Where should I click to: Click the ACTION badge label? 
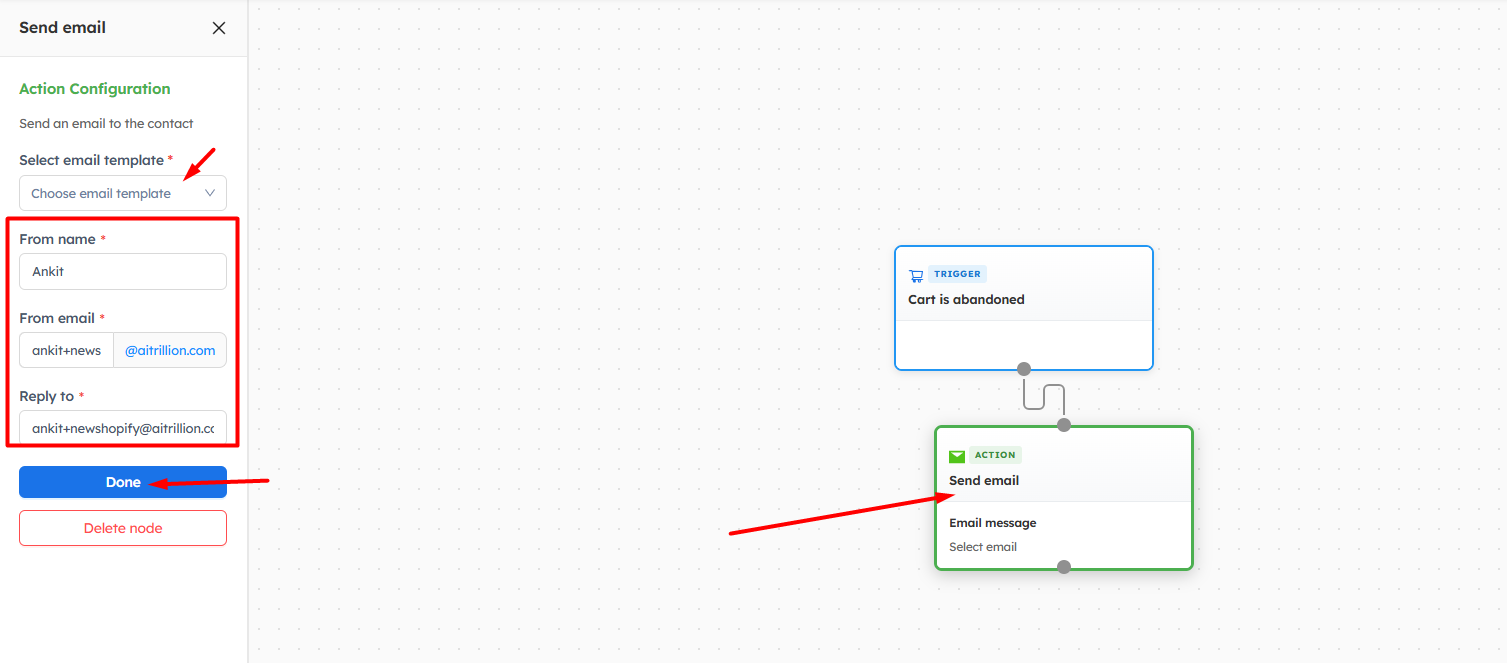(x=995, y=455)
